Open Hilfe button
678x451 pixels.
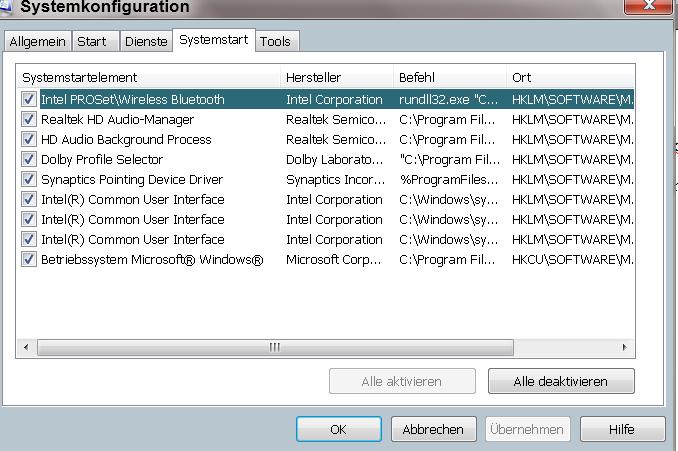click(622, 429)
